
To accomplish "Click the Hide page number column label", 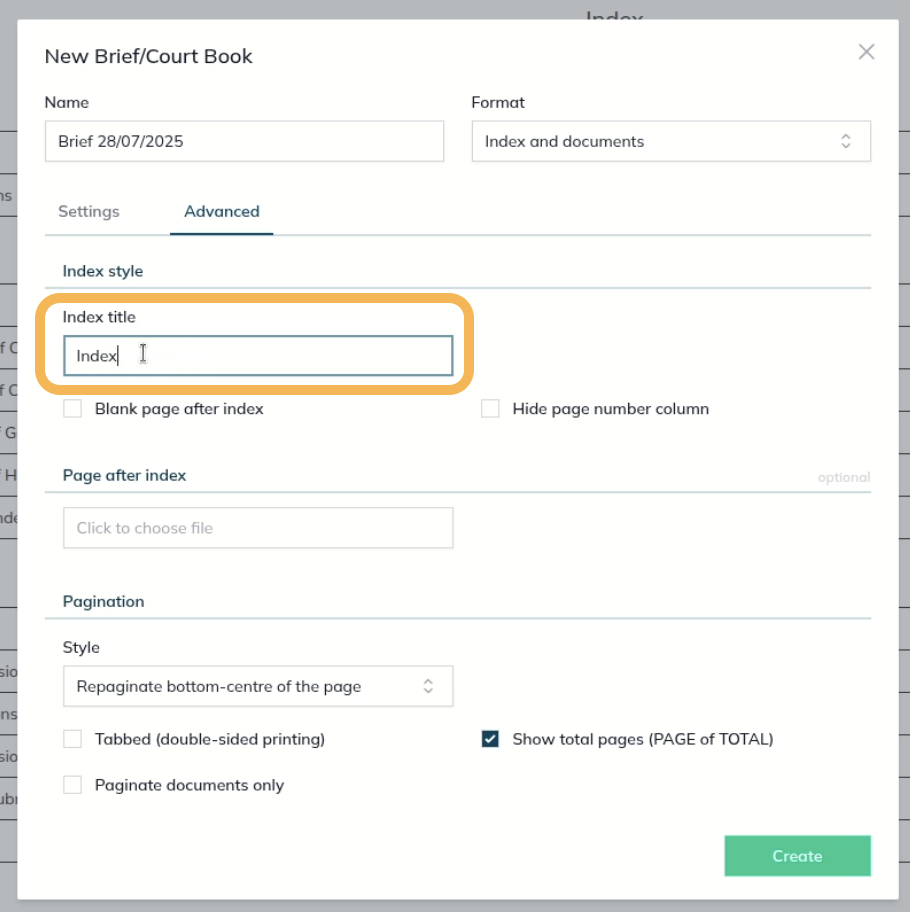I will 611,409.
